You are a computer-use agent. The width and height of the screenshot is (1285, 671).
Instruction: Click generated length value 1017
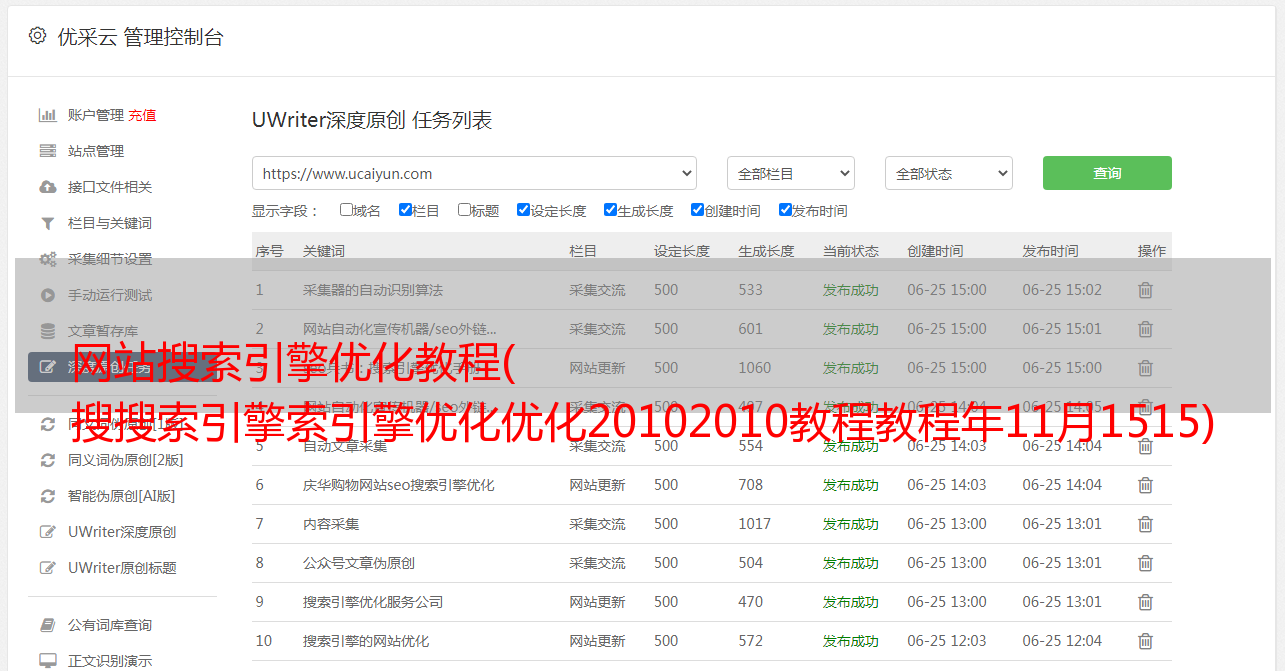(x=755, y=524)
